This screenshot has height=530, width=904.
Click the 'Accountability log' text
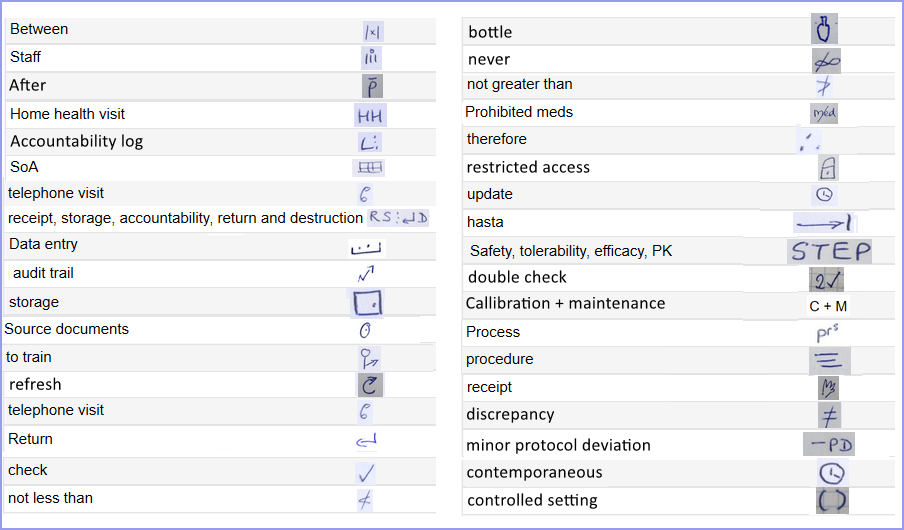tap(77, 141)
